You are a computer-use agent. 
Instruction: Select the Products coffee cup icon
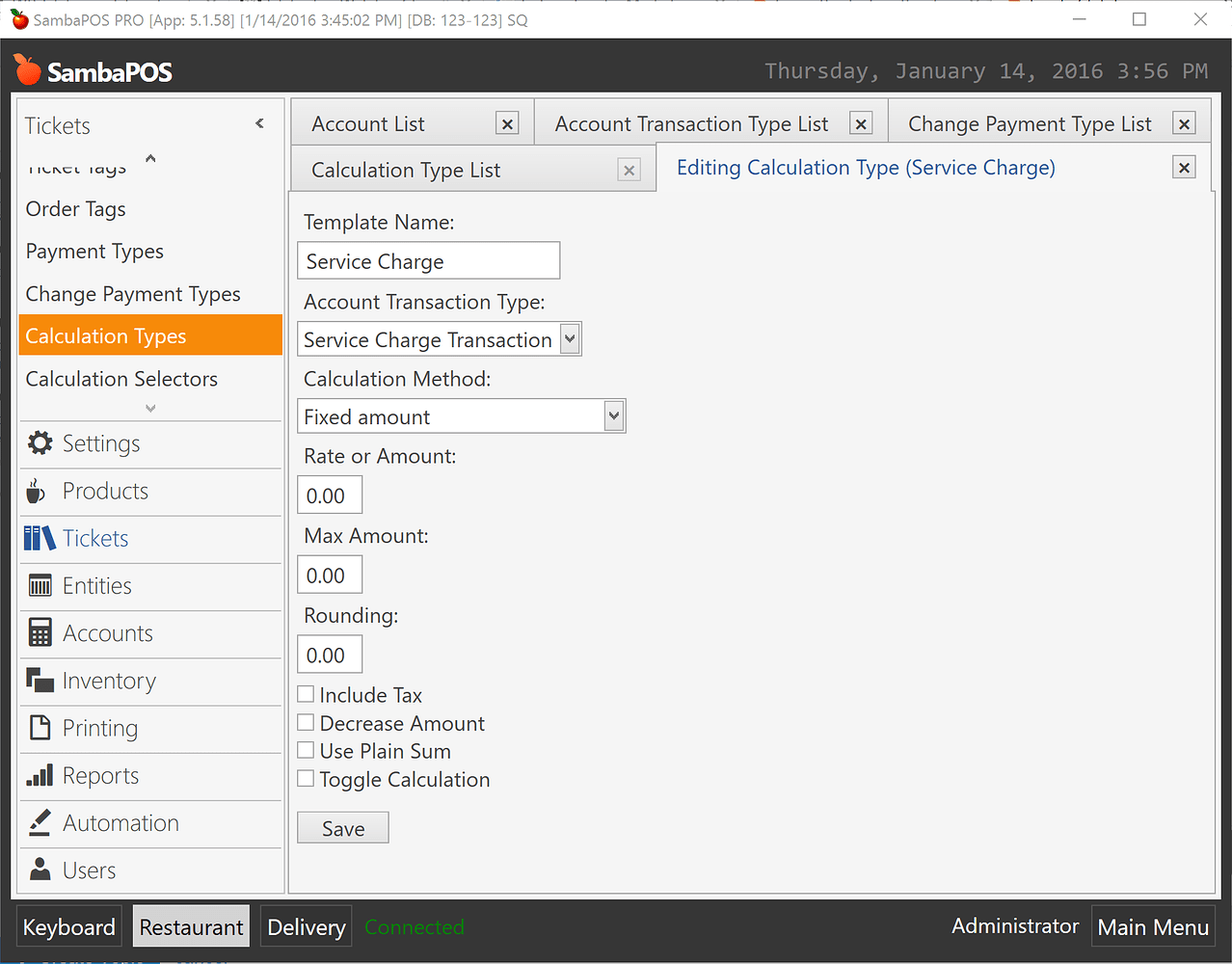coord(37,490)
